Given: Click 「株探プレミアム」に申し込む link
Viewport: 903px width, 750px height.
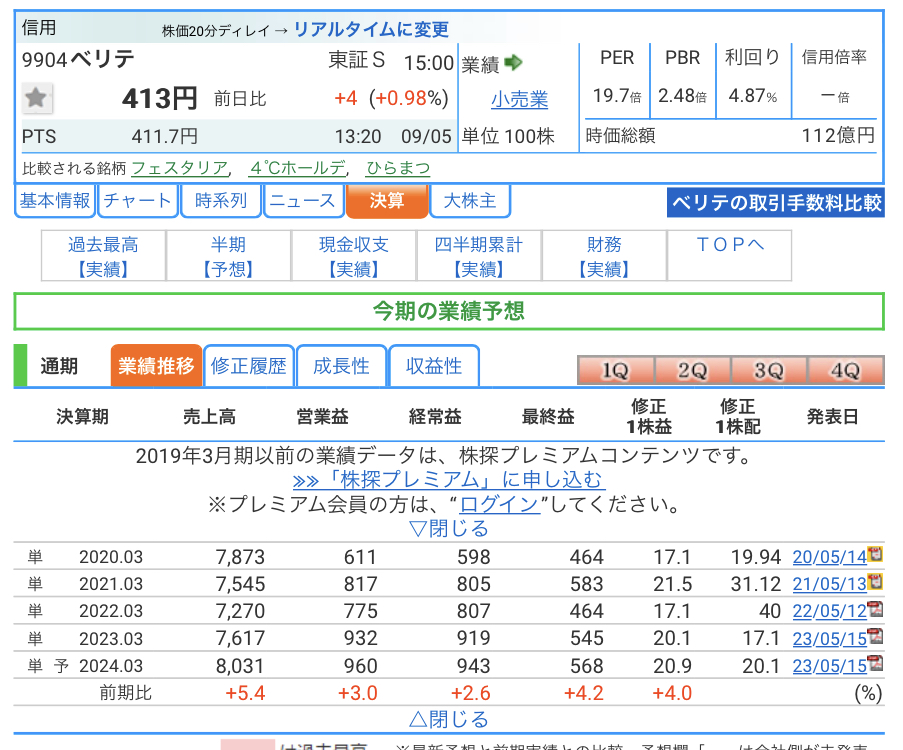Looking at the screenshot, I should click(x=449, y=480).
